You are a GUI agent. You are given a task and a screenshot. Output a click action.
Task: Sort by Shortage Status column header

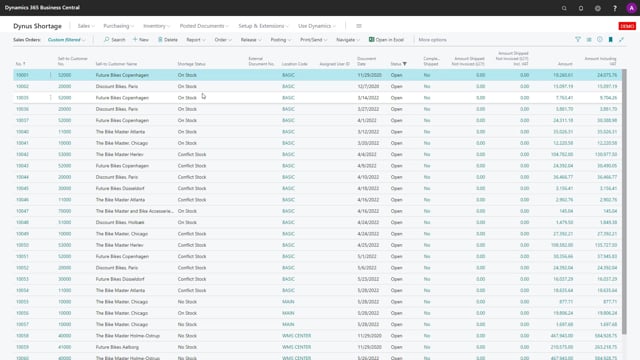coord(191,64)
